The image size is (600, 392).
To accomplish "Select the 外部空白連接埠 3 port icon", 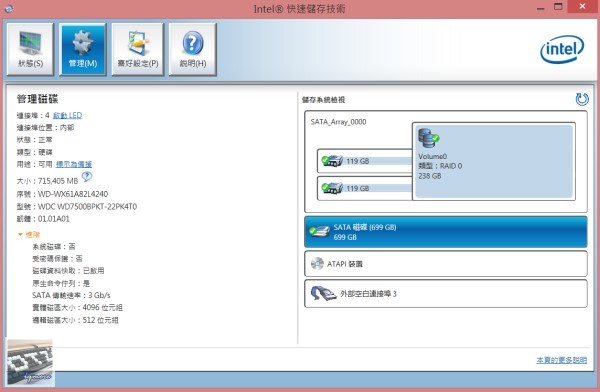I will coord(323,294).
